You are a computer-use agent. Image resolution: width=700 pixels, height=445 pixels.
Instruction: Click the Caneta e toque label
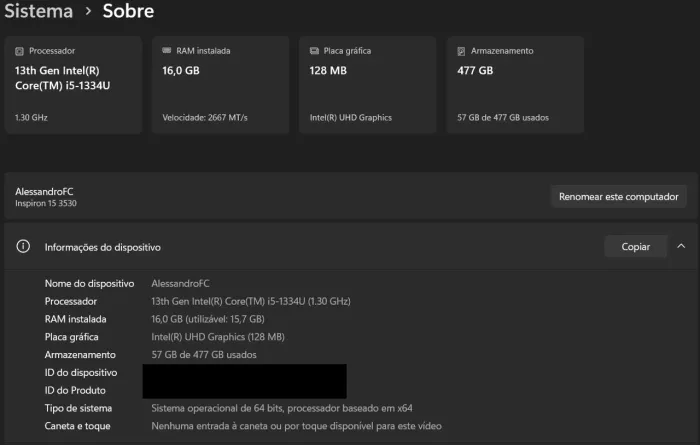pos(77,426)
